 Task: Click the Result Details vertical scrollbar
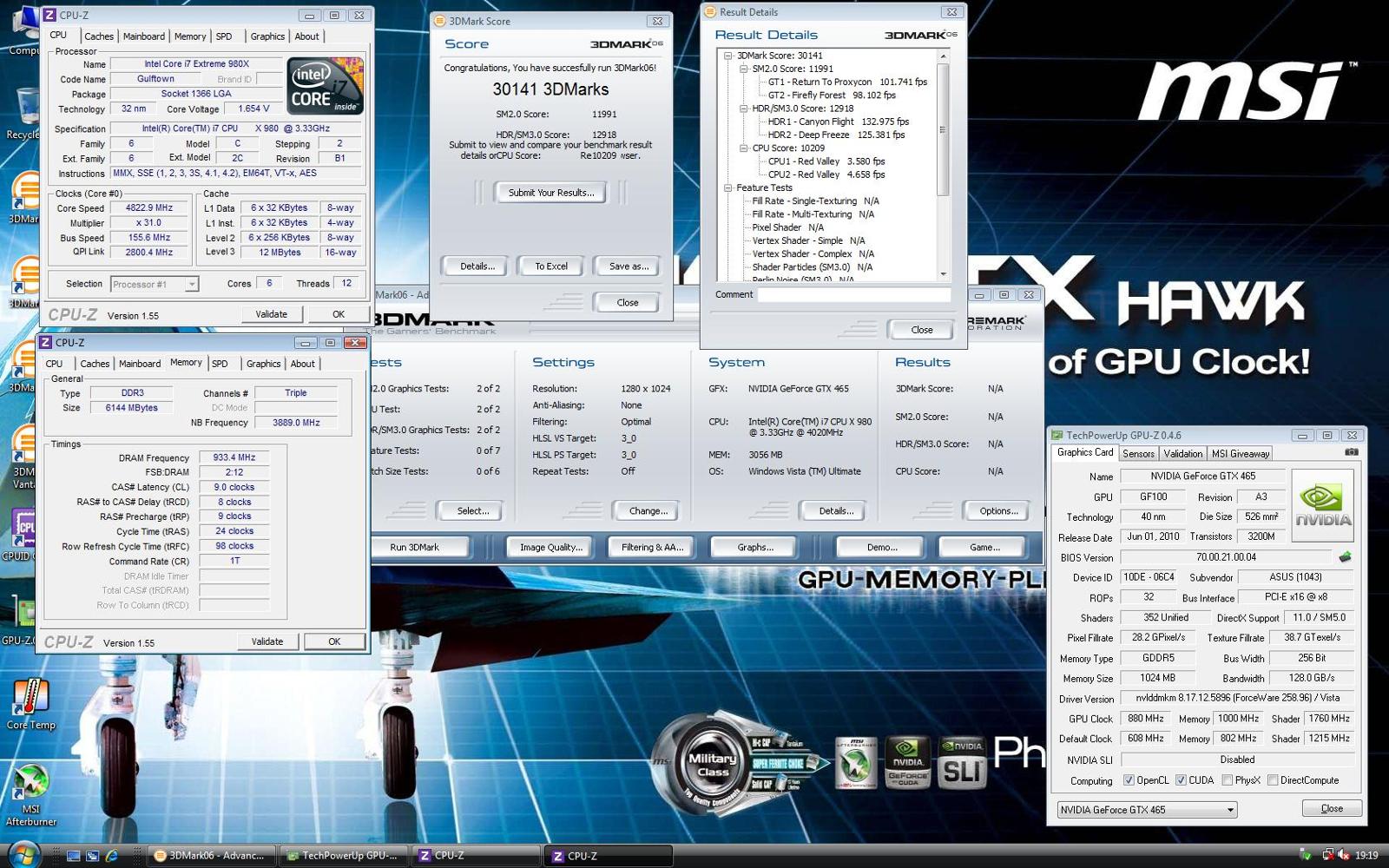point(943,164)
